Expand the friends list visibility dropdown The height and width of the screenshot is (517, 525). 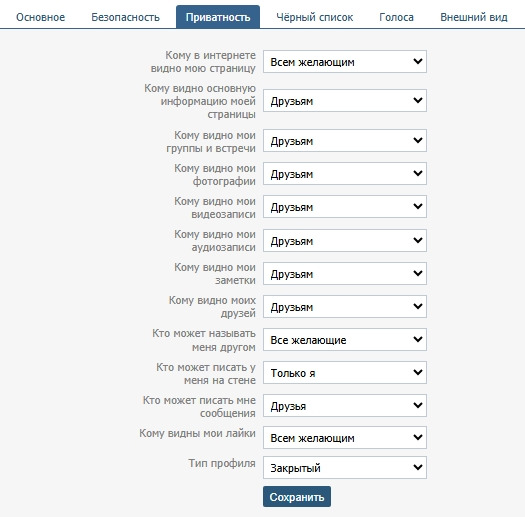point(345,306)
